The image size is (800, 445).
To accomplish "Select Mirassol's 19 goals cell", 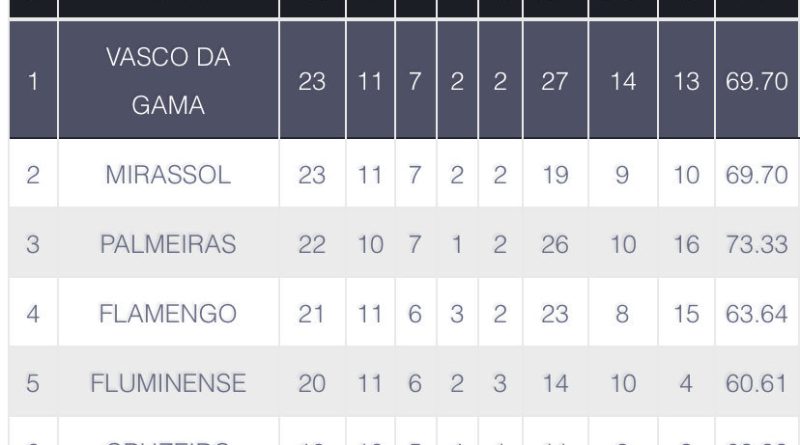I will pos(554,175).
